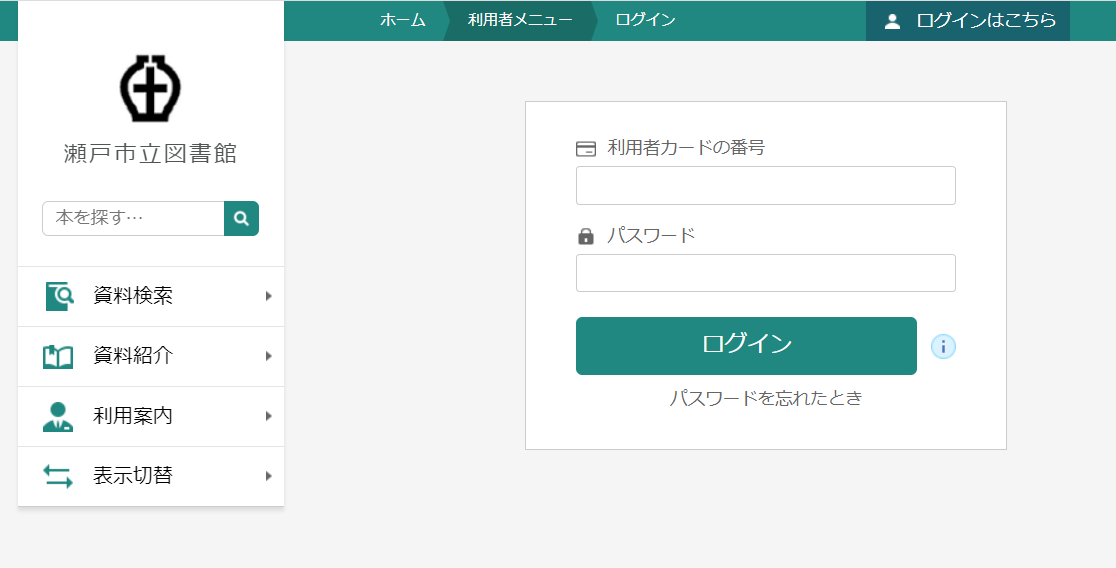Click the 利用案内 person icon
1116x568 pixels.
(58, 416)
